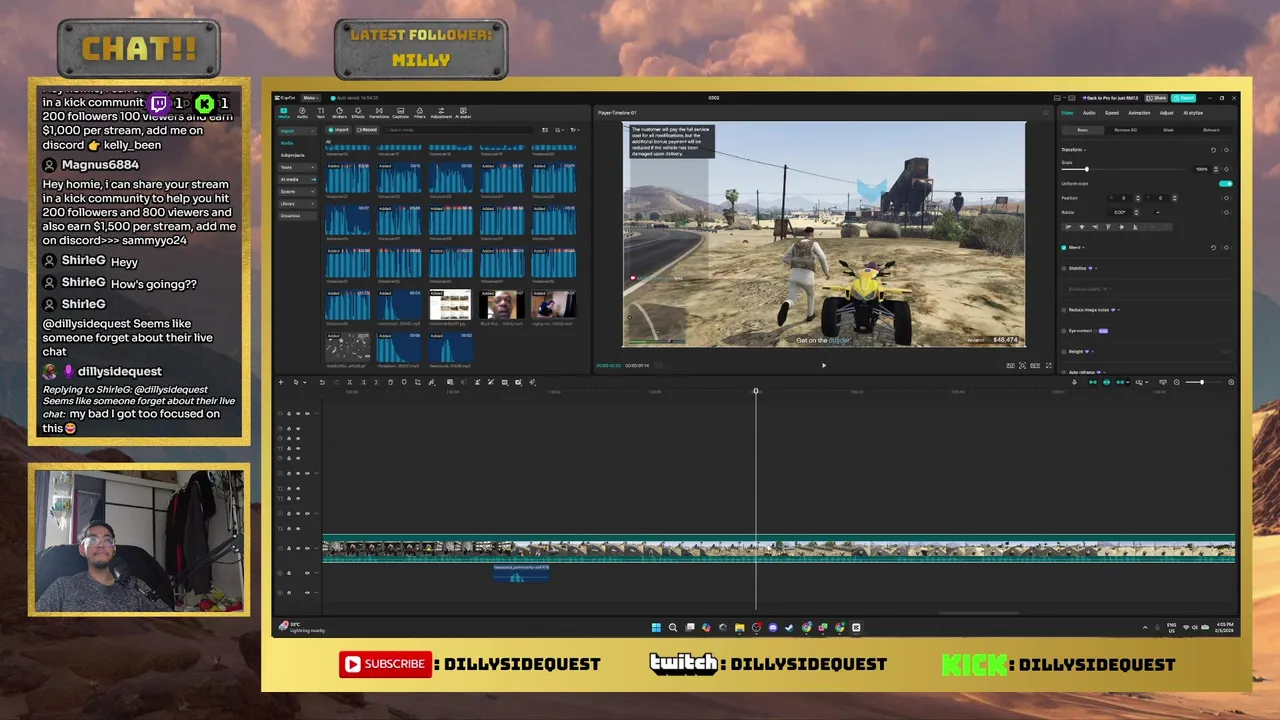Click the timeline playhead marker
Image resolution: width=1280 pixels, height=720 pixels.
coord(756,391)
